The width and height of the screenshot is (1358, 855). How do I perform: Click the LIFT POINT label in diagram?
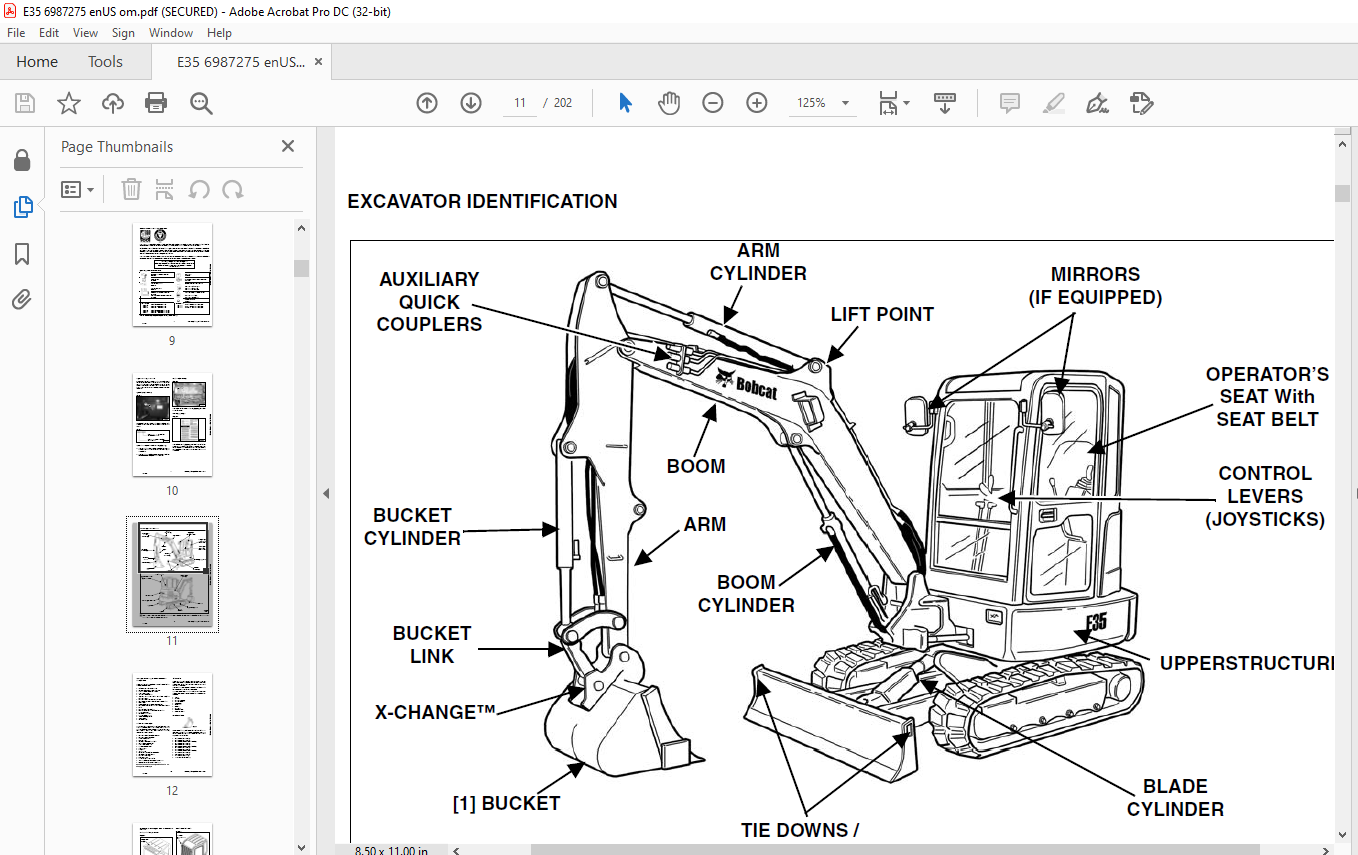882,314
